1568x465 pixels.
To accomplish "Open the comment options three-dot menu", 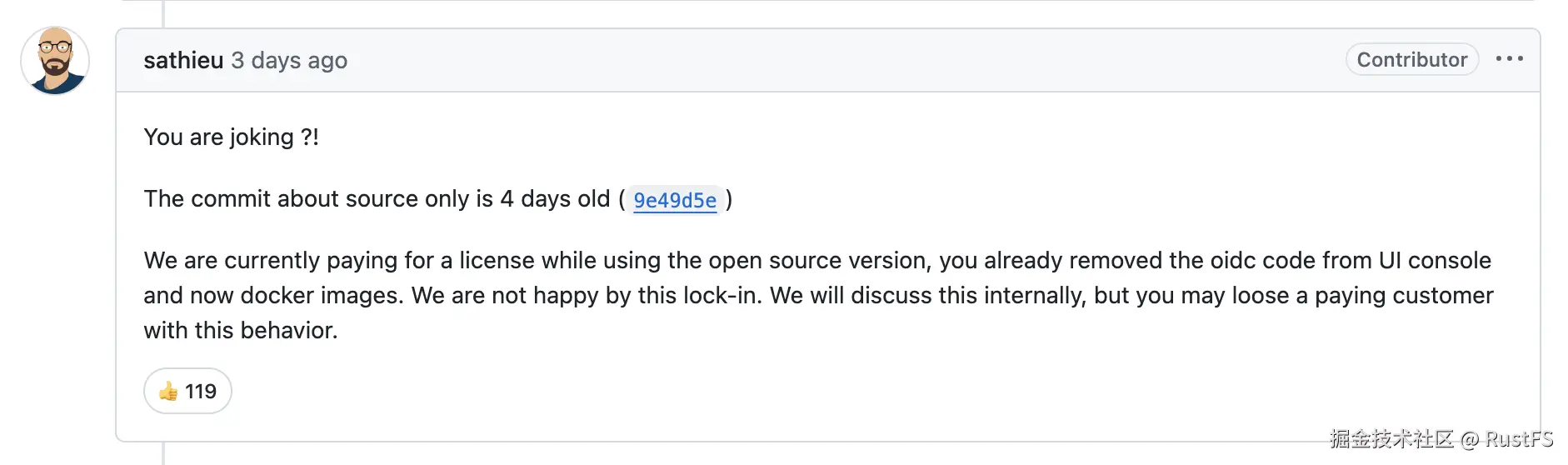I will tap(1509, 59).
